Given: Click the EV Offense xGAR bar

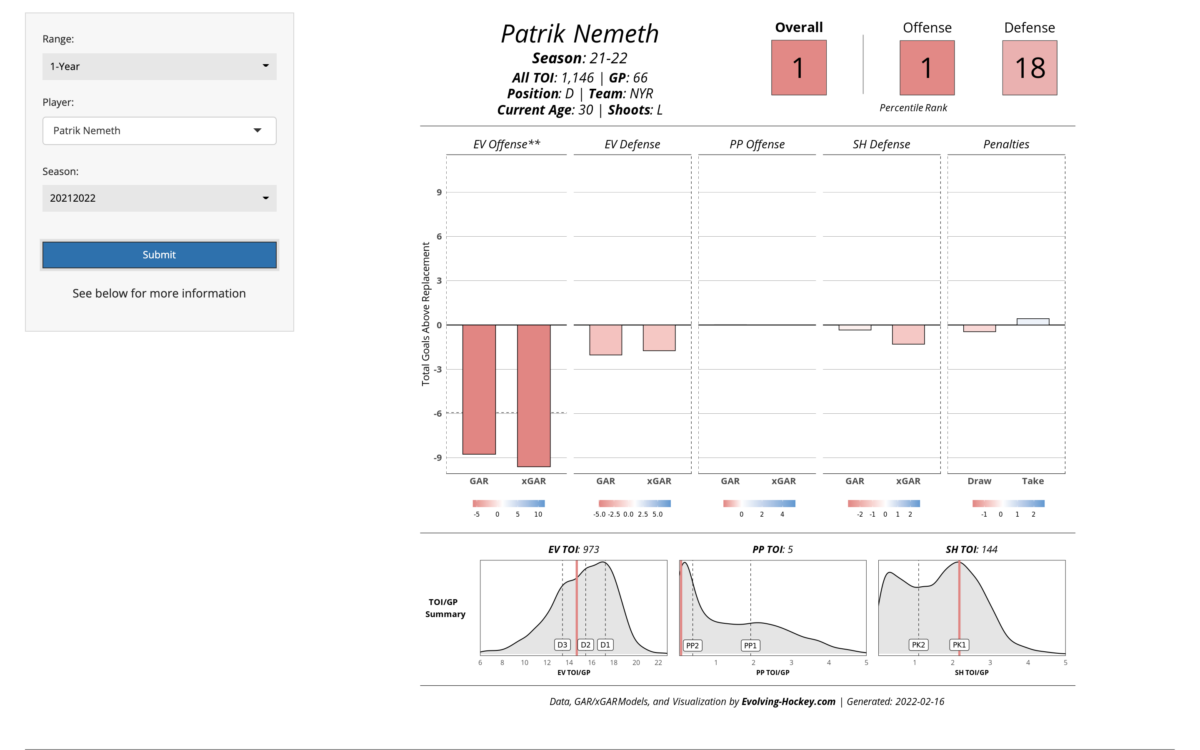Looking at the screenshot, I should (x=533, y=395).
